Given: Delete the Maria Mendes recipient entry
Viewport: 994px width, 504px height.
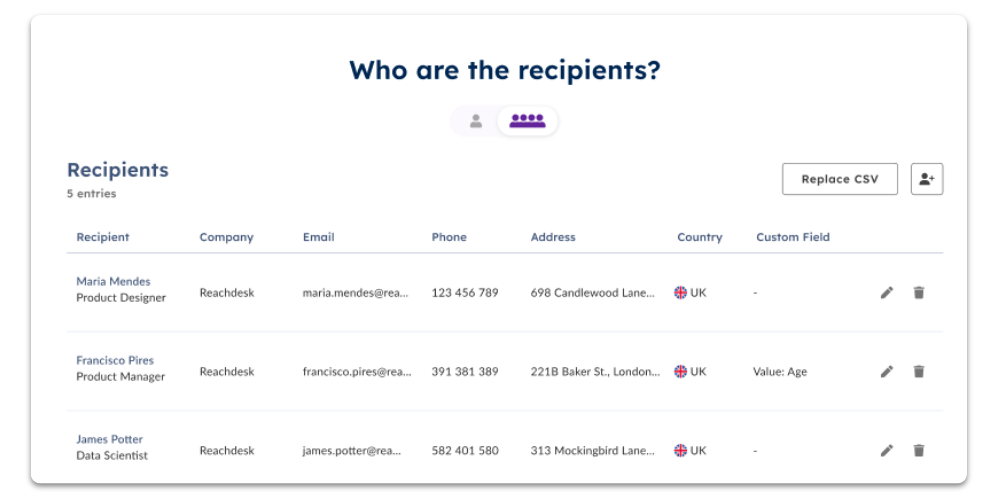Looking at the screenshot, I should coord(919,292).
